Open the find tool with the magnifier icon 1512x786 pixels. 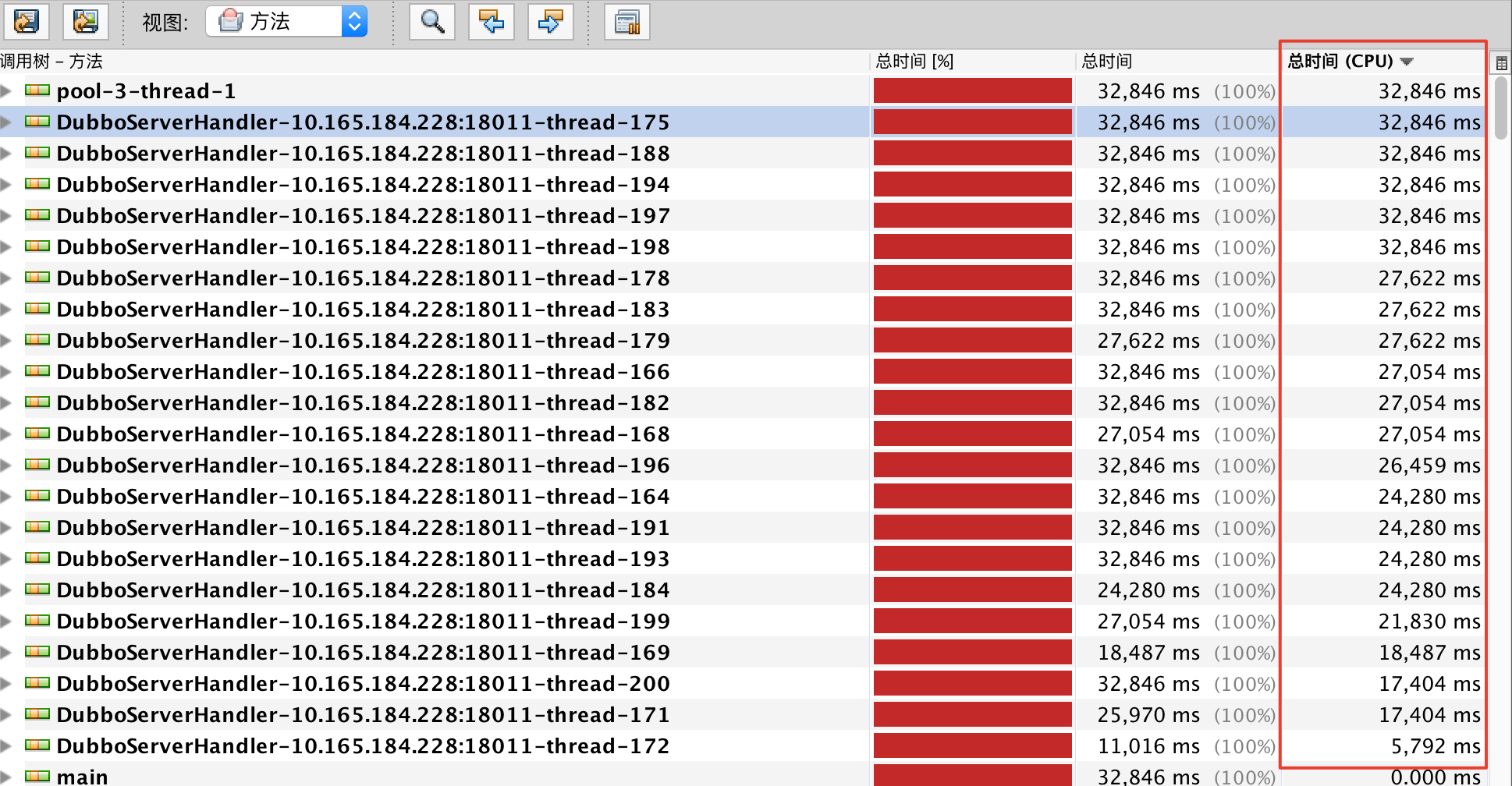pos(431,21)
